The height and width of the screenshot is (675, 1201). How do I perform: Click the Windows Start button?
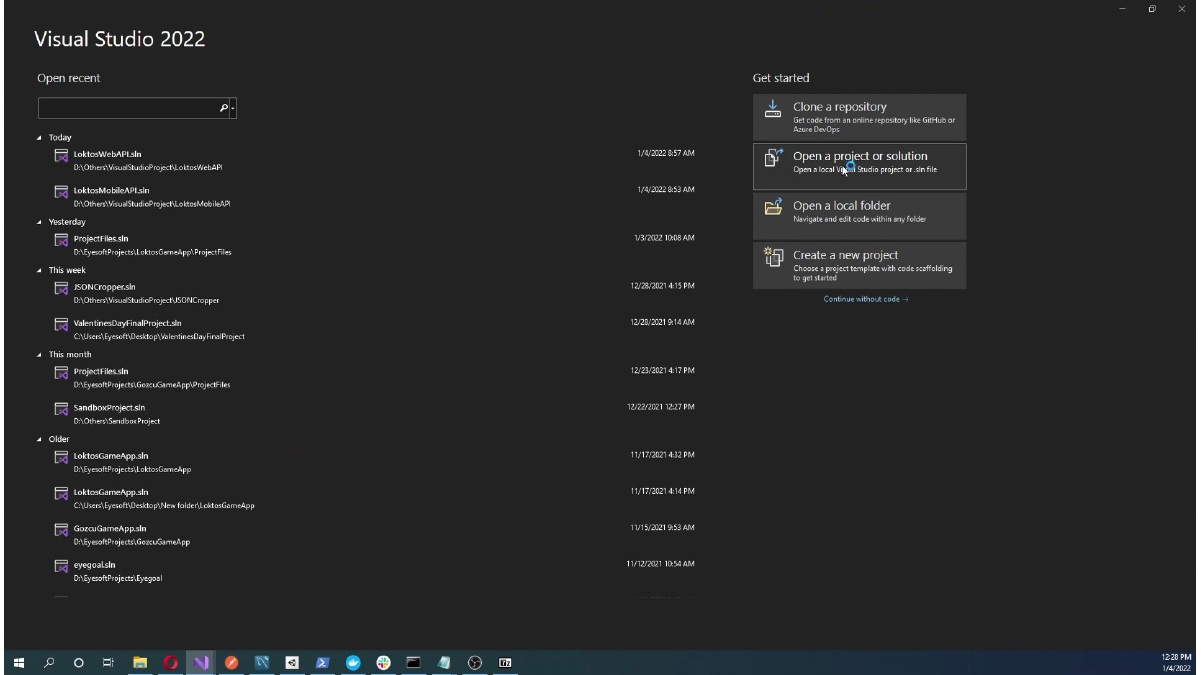[18, 662]
